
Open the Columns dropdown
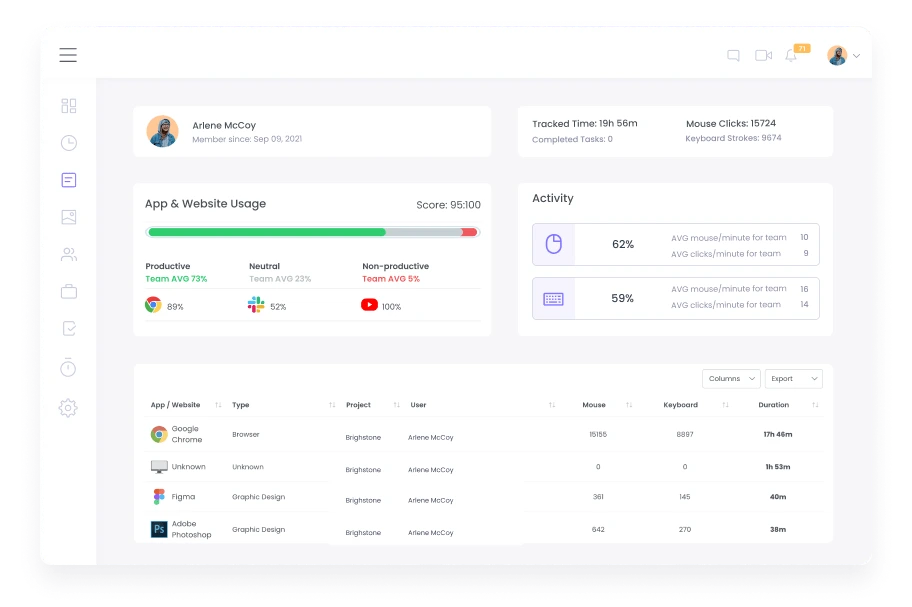tap(731, 379)
